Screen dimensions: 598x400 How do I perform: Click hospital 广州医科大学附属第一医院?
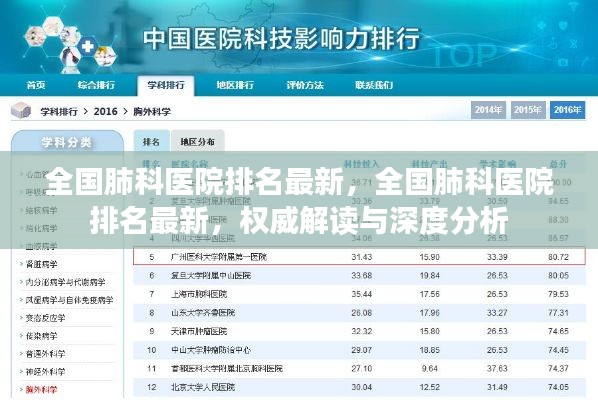(x=219, y=257)
